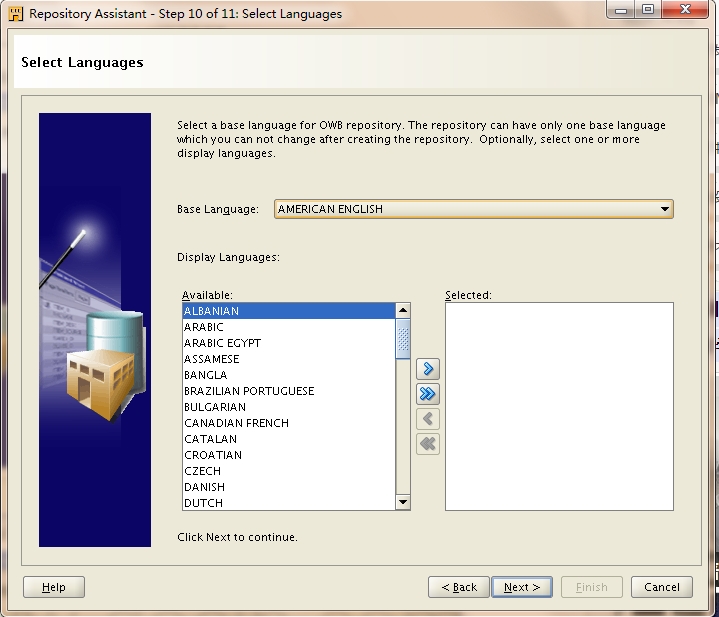719x617 pixels.
Task: Select BULGARIAN language
Action: [288, 407]
